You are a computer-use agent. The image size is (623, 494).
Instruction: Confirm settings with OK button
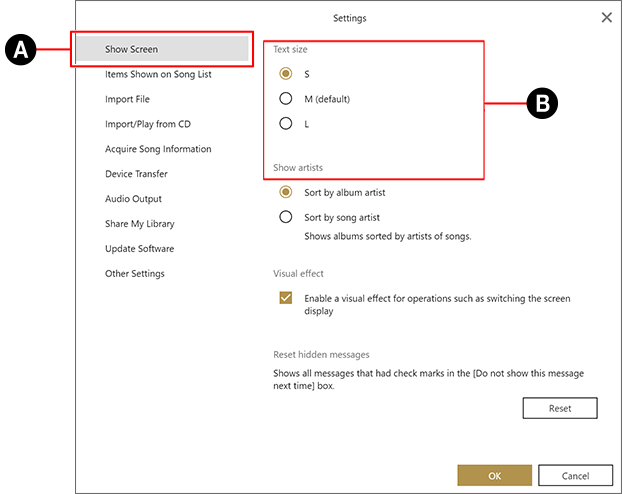point(494,475)
